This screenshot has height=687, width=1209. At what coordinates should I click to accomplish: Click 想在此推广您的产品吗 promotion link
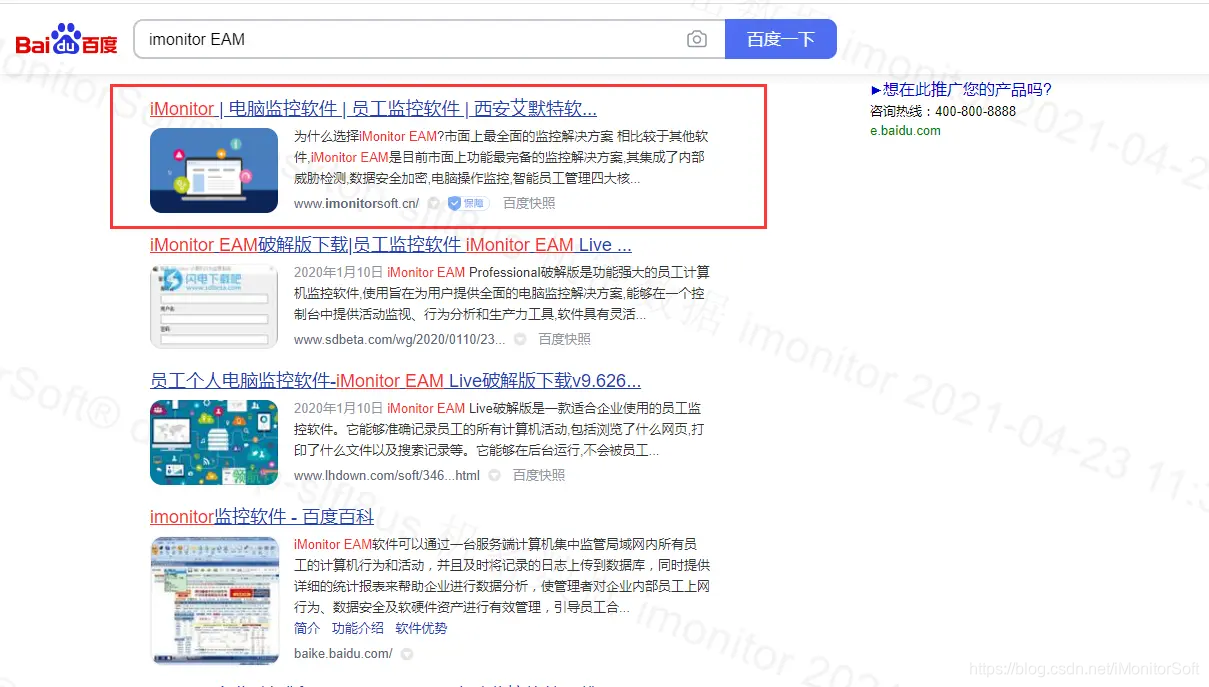[x=961, y=90]
